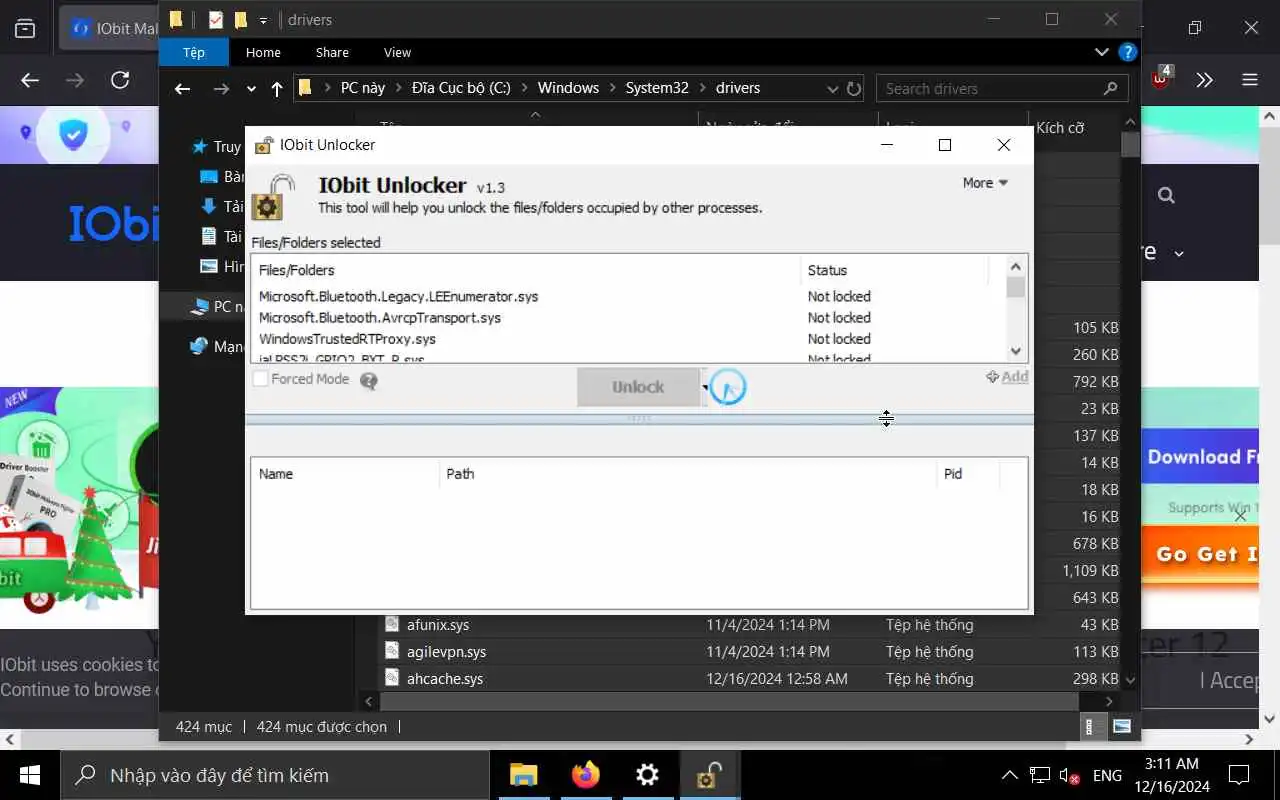Open the View ribbon tab
Image resolution: width=1280 pixels, height=800 pixels.
tap(397, 52)
